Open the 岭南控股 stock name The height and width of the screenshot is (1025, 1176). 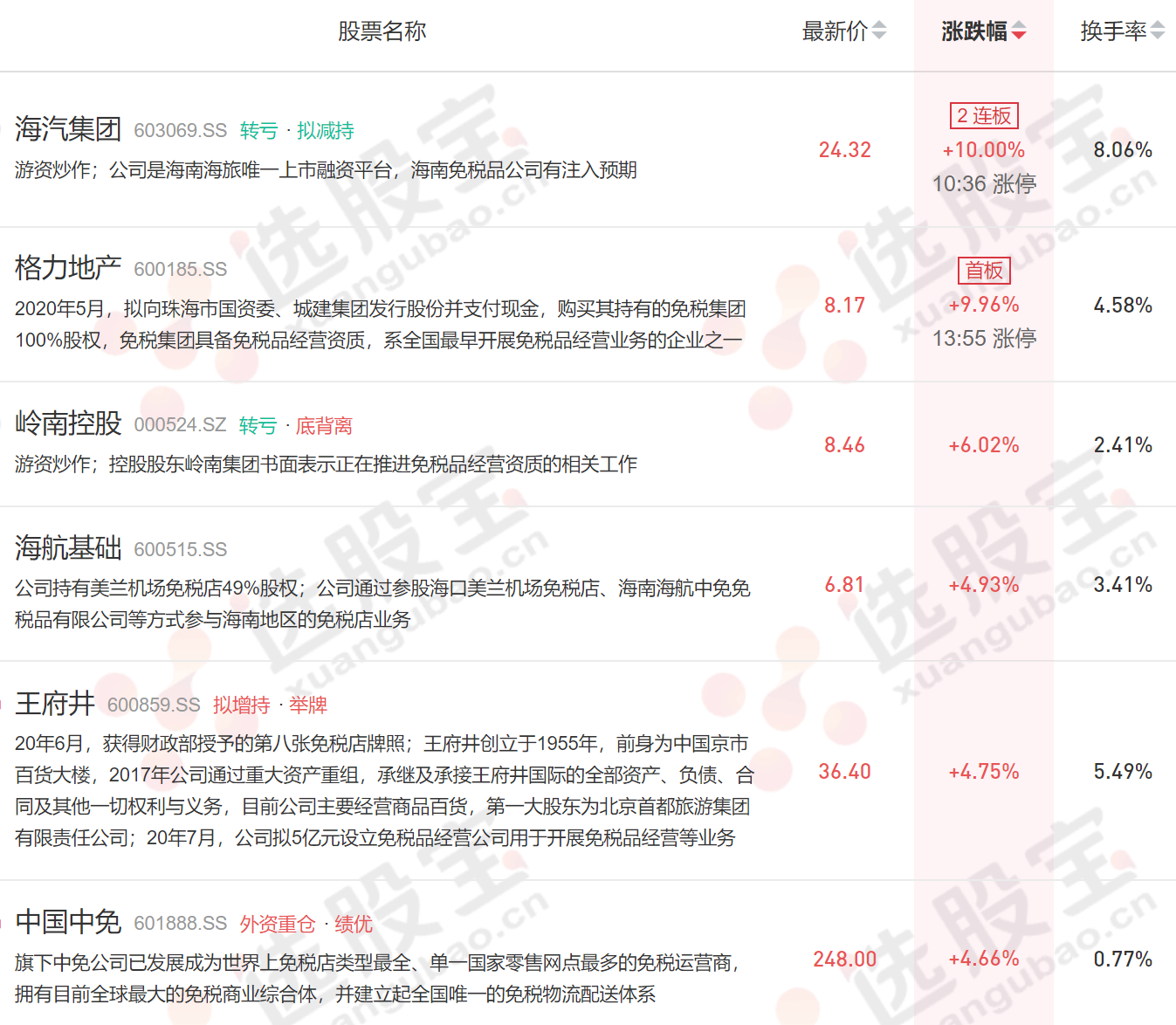click(x=68, y=423)
